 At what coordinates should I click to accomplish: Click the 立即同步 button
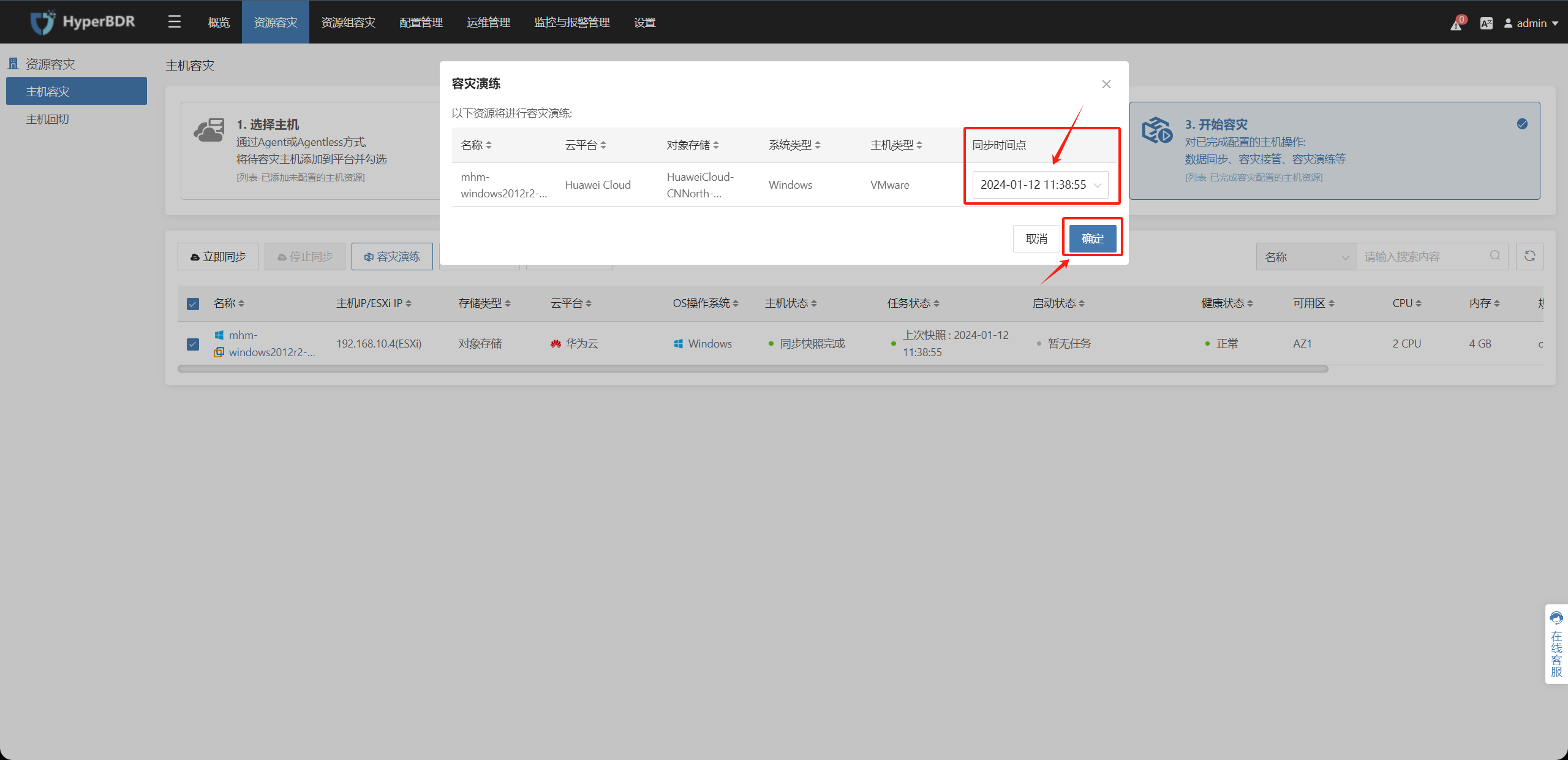218,256
